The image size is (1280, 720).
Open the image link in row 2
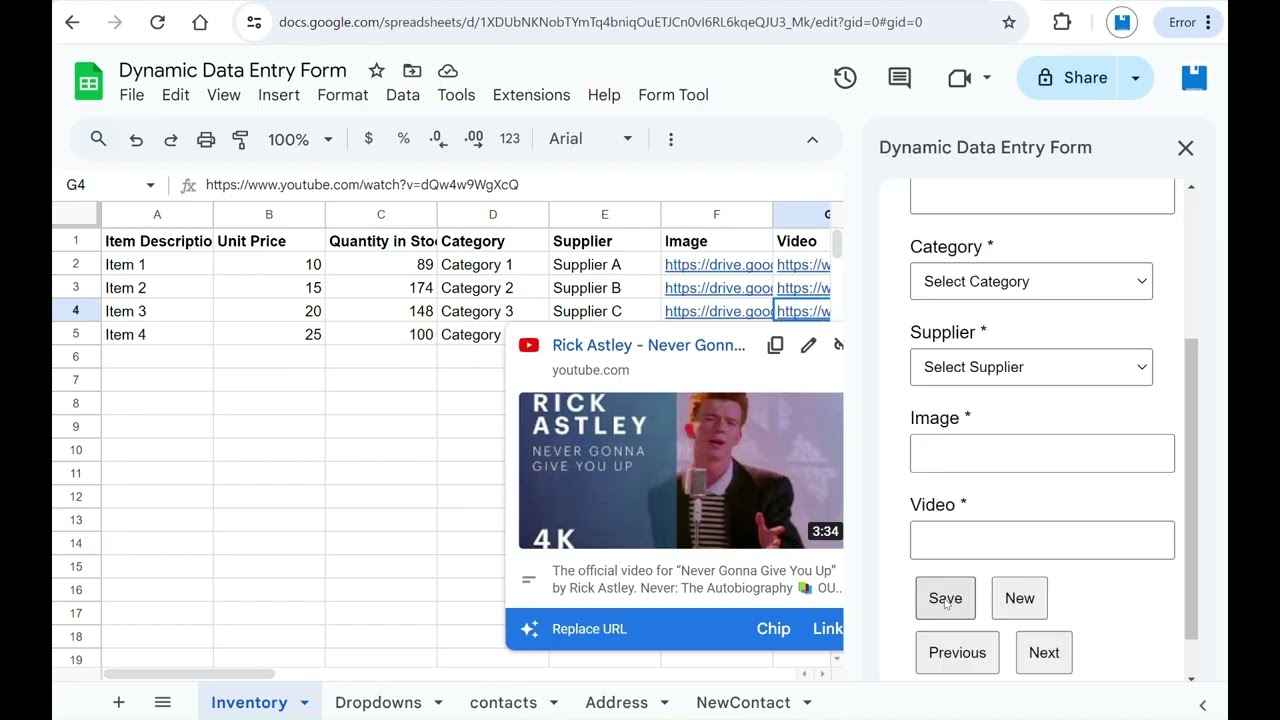pos(718,265)
